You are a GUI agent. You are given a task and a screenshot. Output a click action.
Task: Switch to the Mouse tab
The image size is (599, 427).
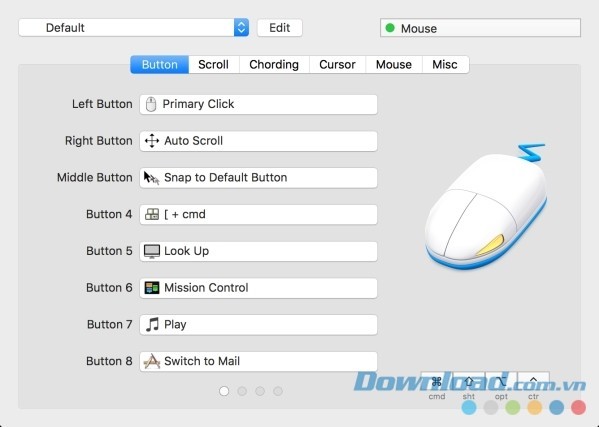point(394,64)
